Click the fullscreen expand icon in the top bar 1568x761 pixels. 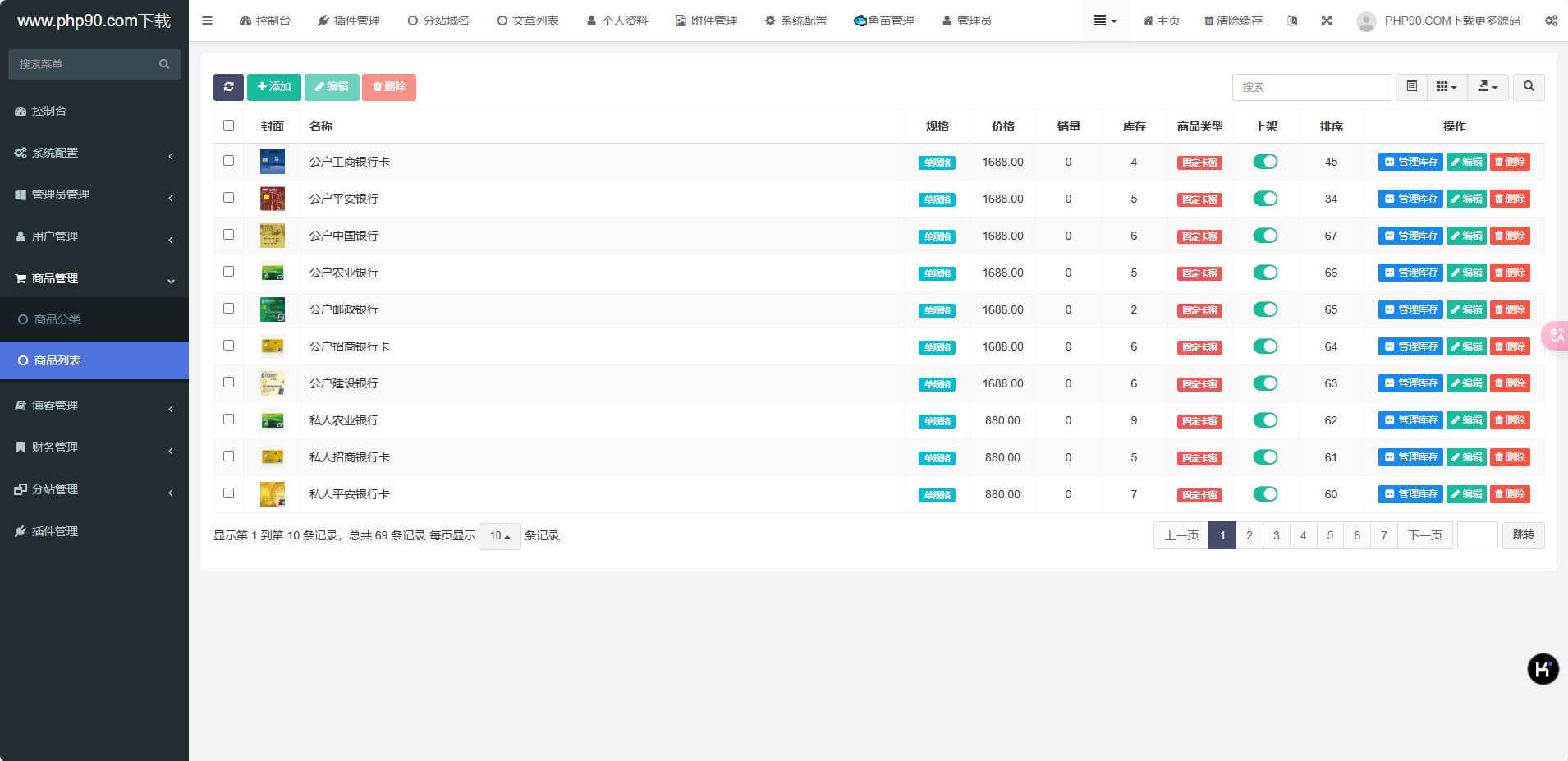[x=1327, y=21]
